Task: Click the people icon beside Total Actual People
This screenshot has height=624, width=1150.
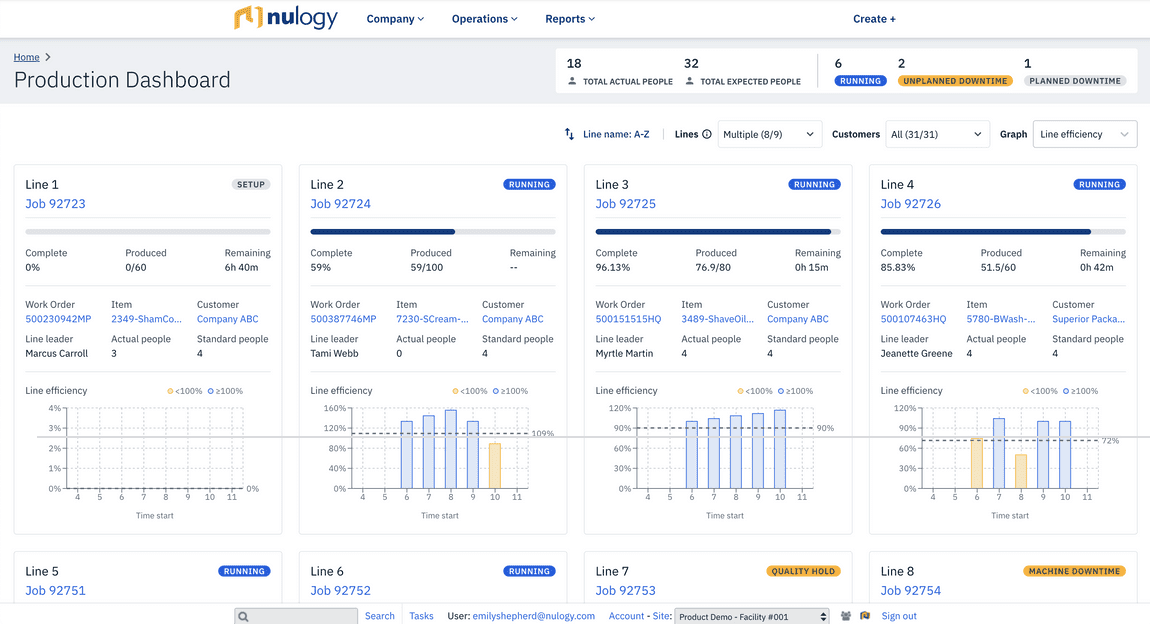Action: pos(572,80)
